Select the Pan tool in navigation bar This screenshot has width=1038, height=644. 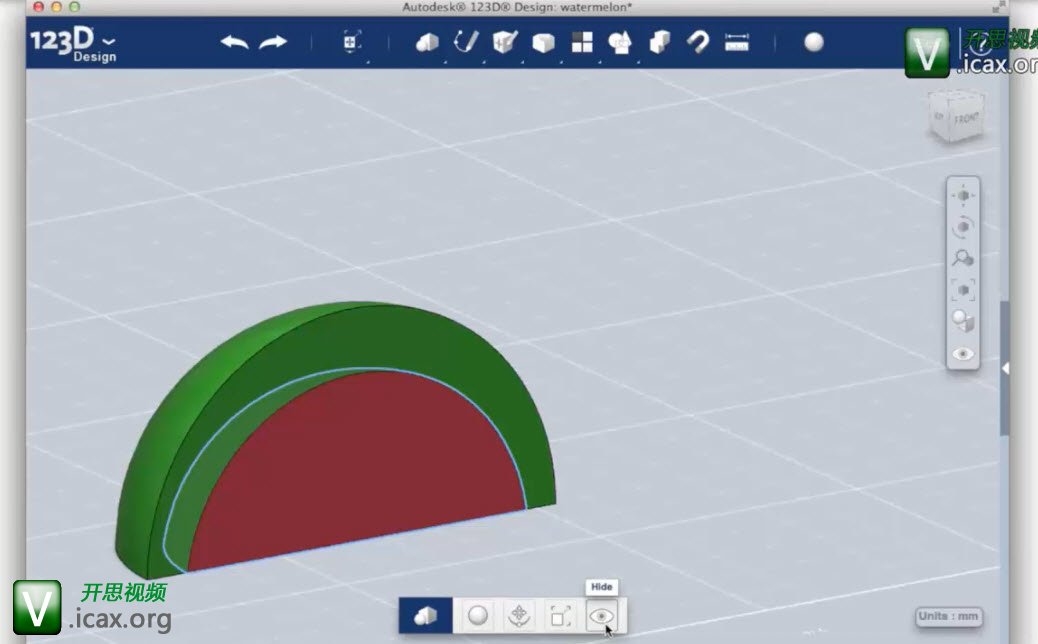pos(963,196)
